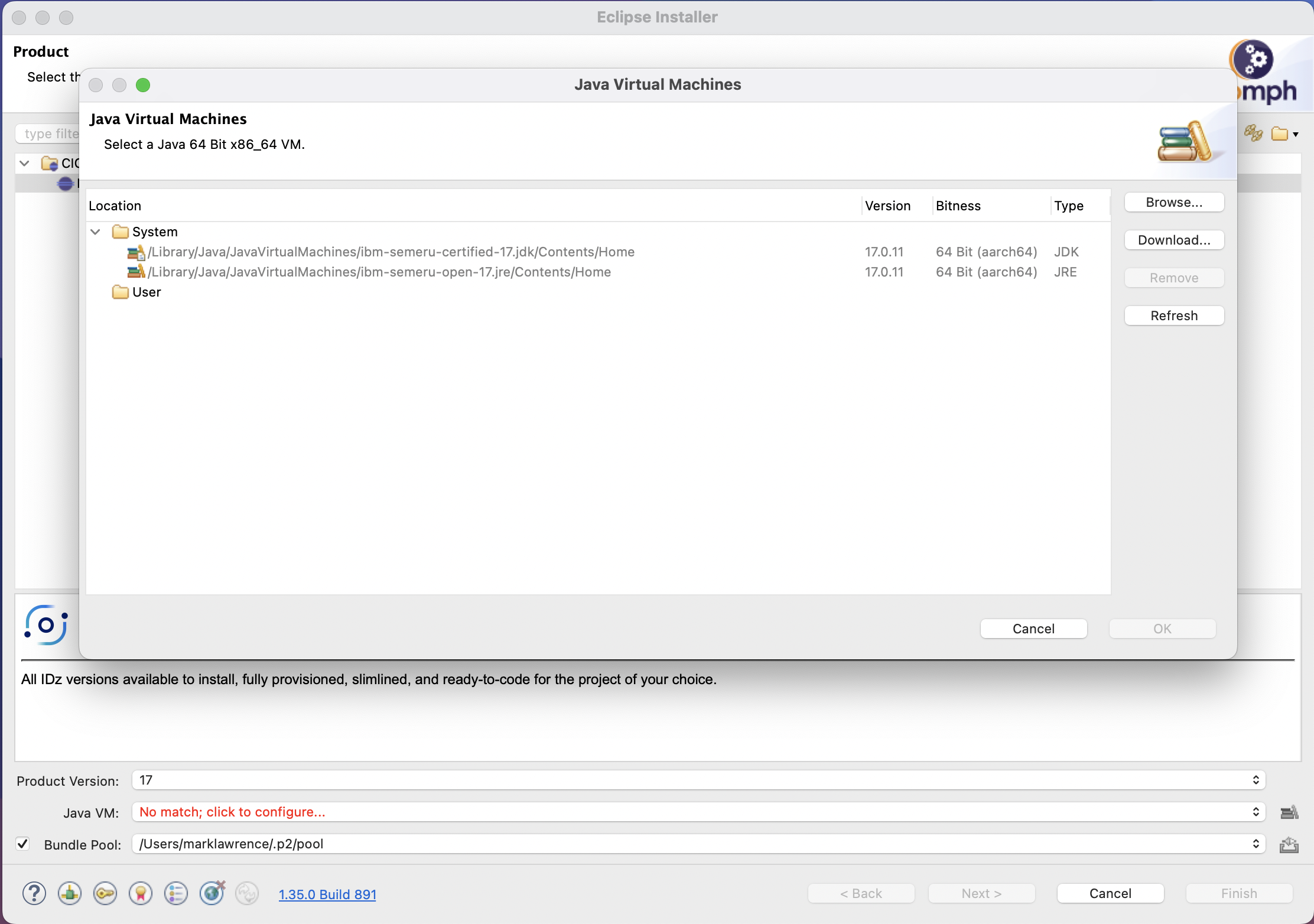Click the Browse... button

(1173, 202)
